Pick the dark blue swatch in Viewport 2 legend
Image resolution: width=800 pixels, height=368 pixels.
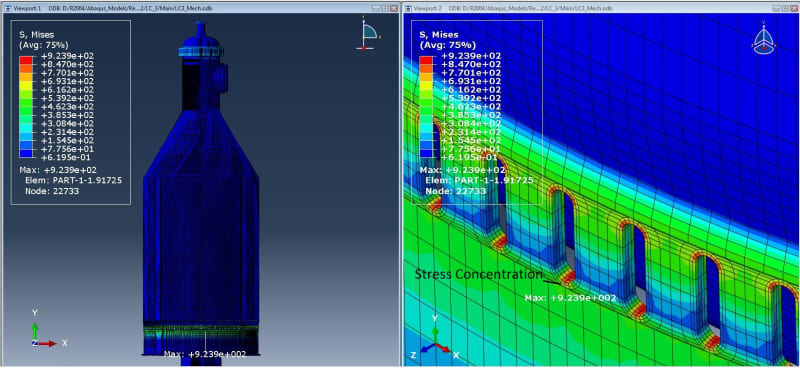(x=426, y=153)
